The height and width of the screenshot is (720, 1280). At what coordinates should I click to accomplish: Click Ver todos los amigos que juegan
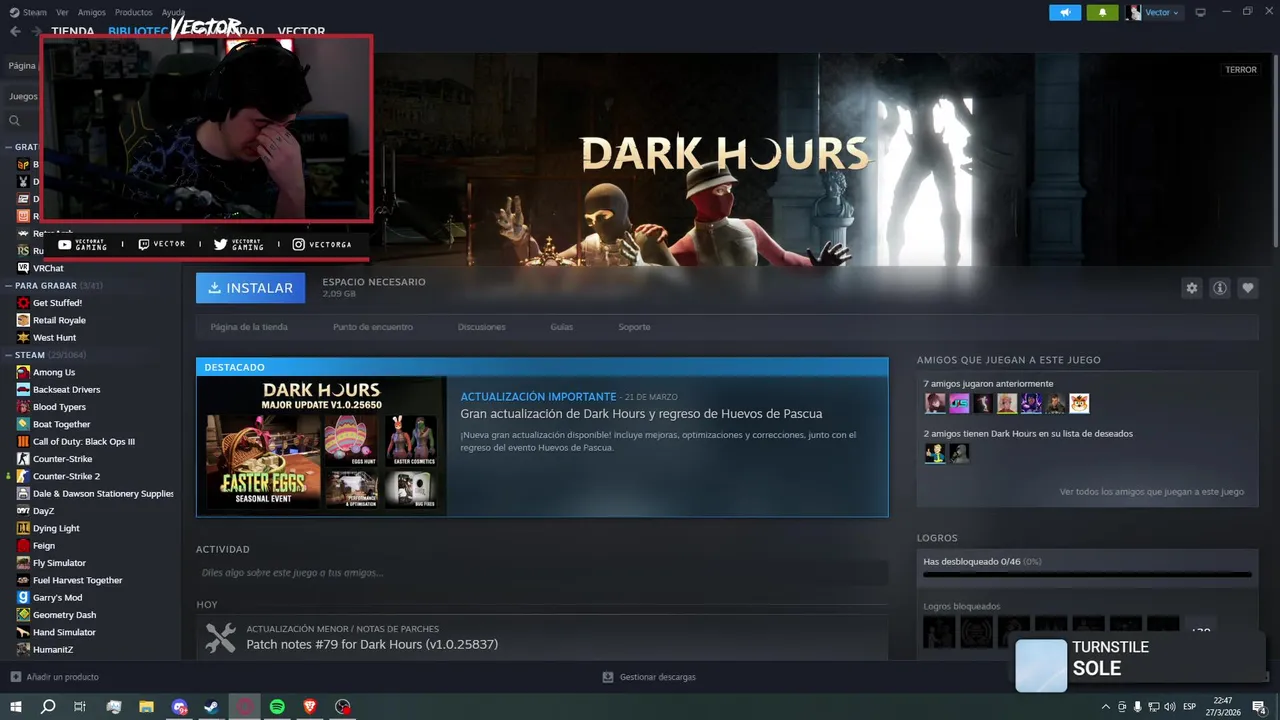point(1152,492)
